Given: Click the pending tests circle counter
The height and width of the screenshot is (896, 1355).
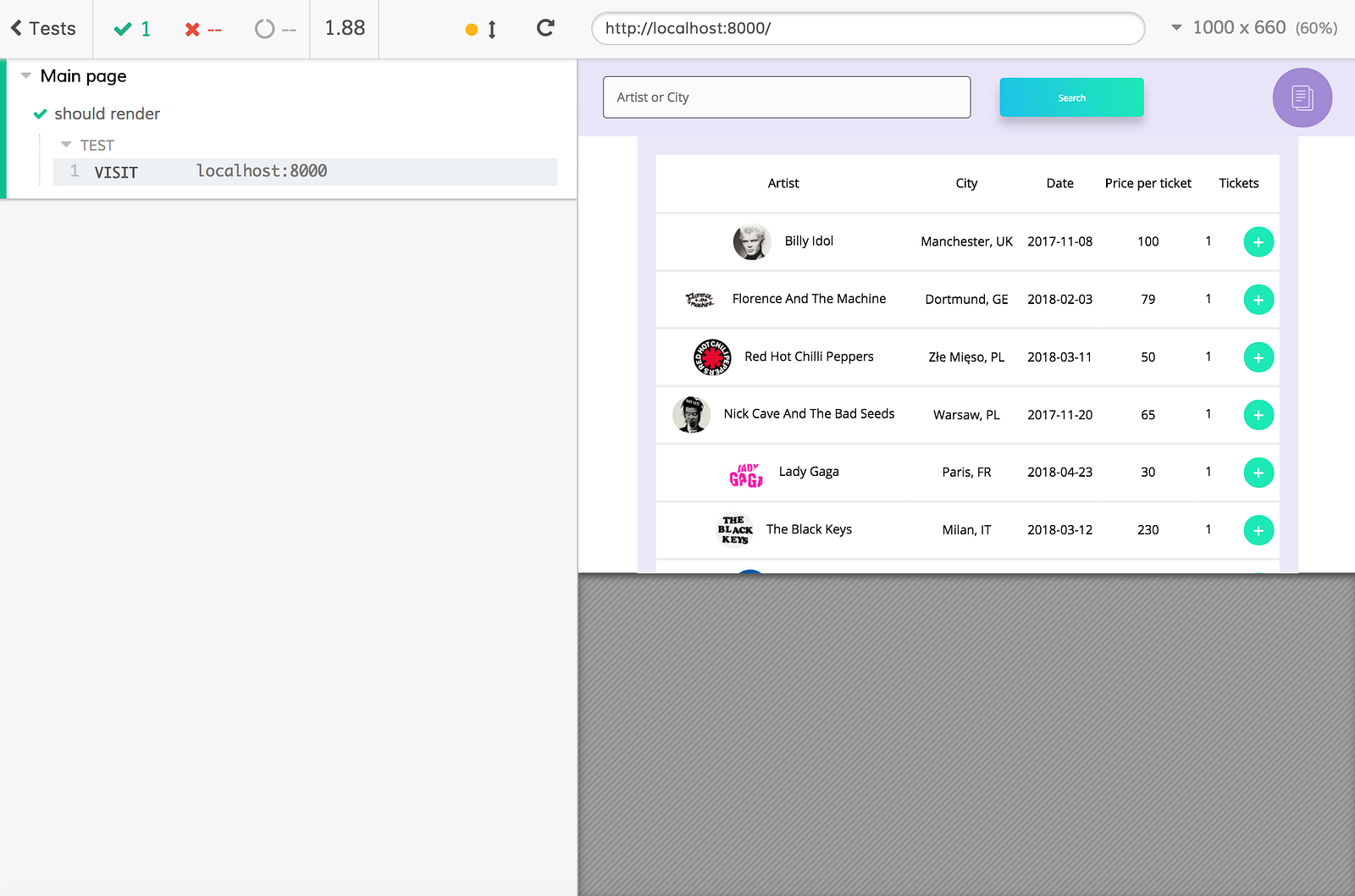Looking at the screenshot, I should coord(276,30).
